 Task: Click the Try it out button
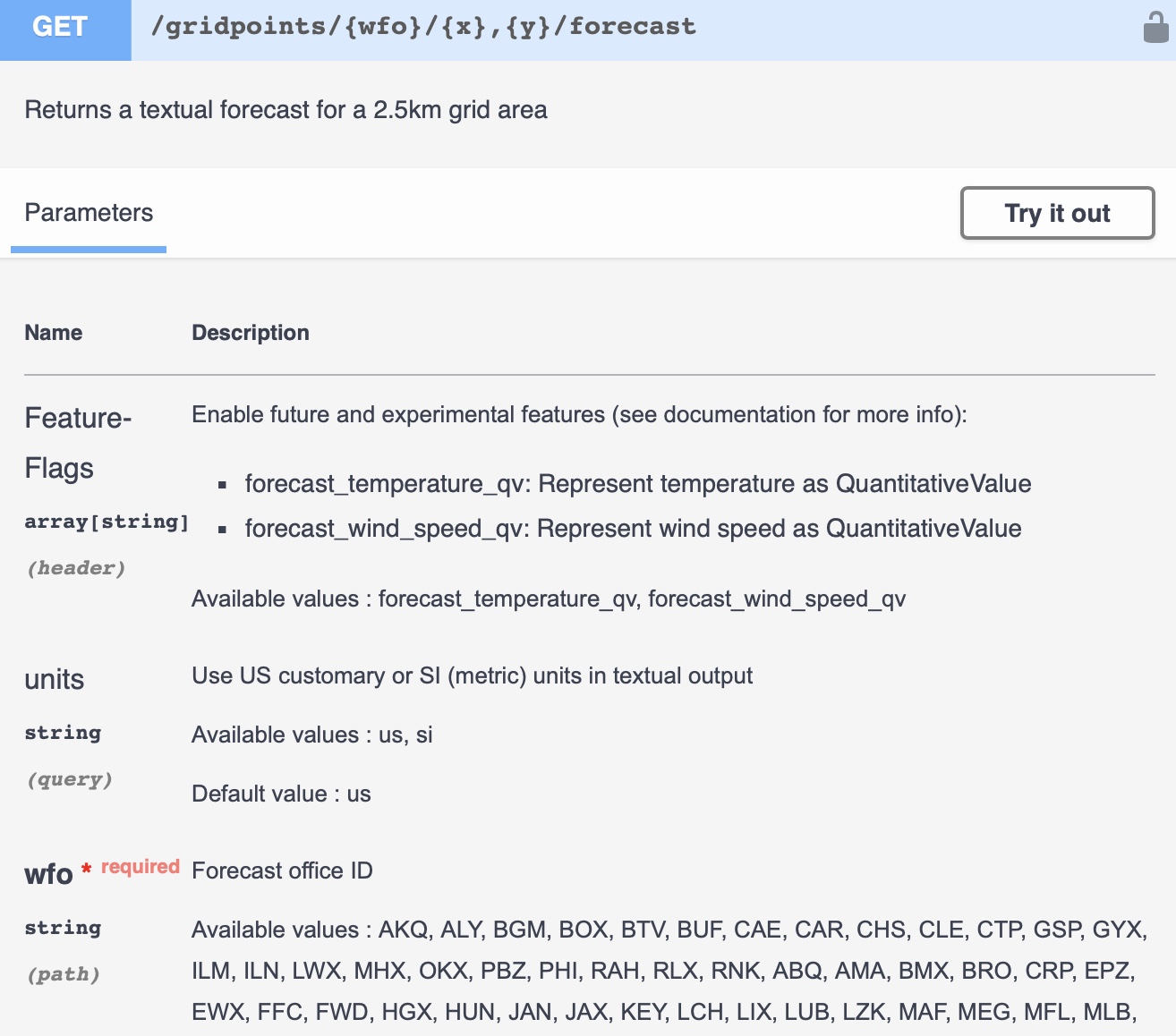[x=1057, y=213]
